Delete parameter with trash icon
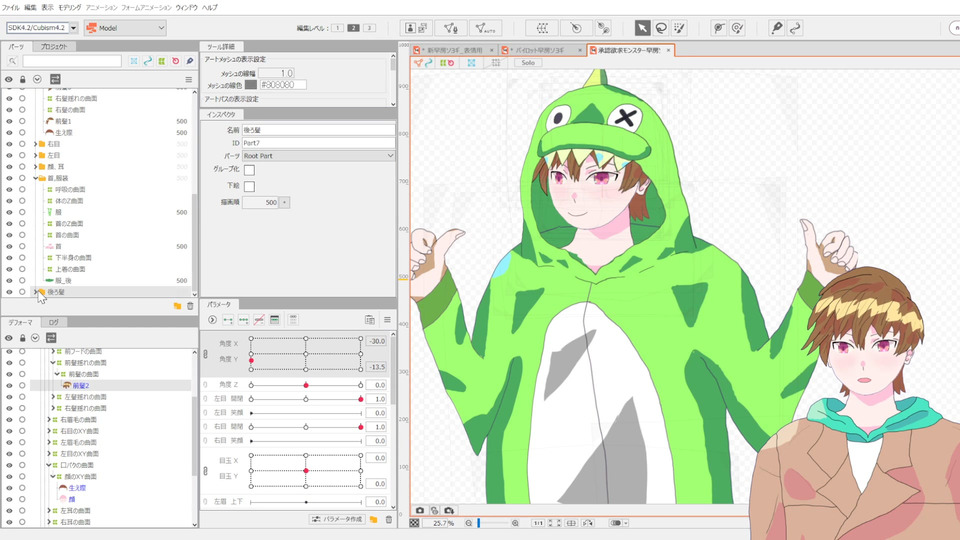The height and width of the screenshot is (540, 960). click(388, 519)
